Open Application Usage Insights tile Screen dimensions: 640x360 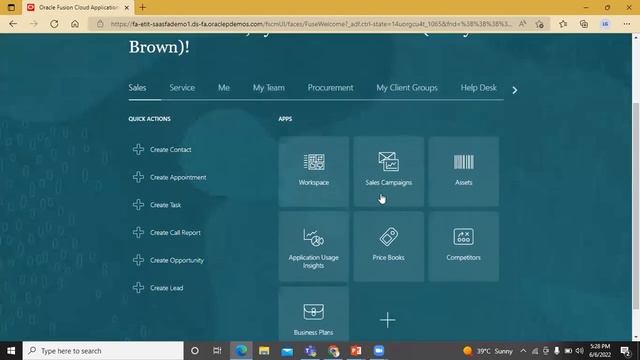(313, 247)
